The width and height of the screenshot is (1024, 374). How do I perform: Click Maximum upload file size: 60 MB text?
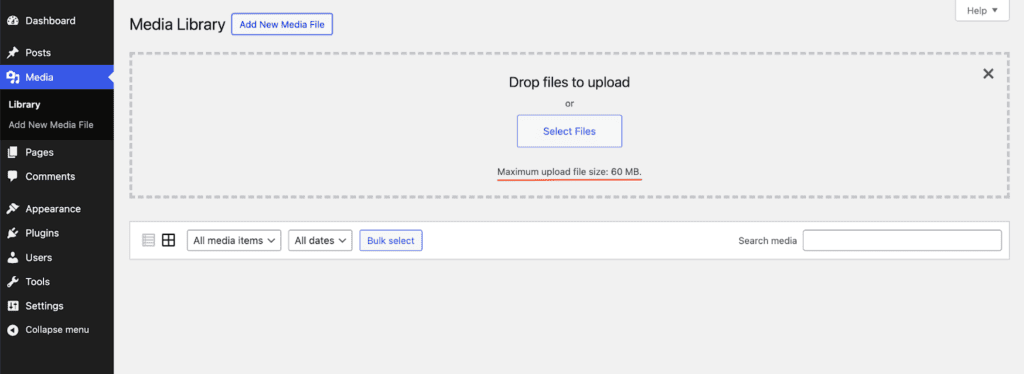pyautogui.click(x=569, y=172)
